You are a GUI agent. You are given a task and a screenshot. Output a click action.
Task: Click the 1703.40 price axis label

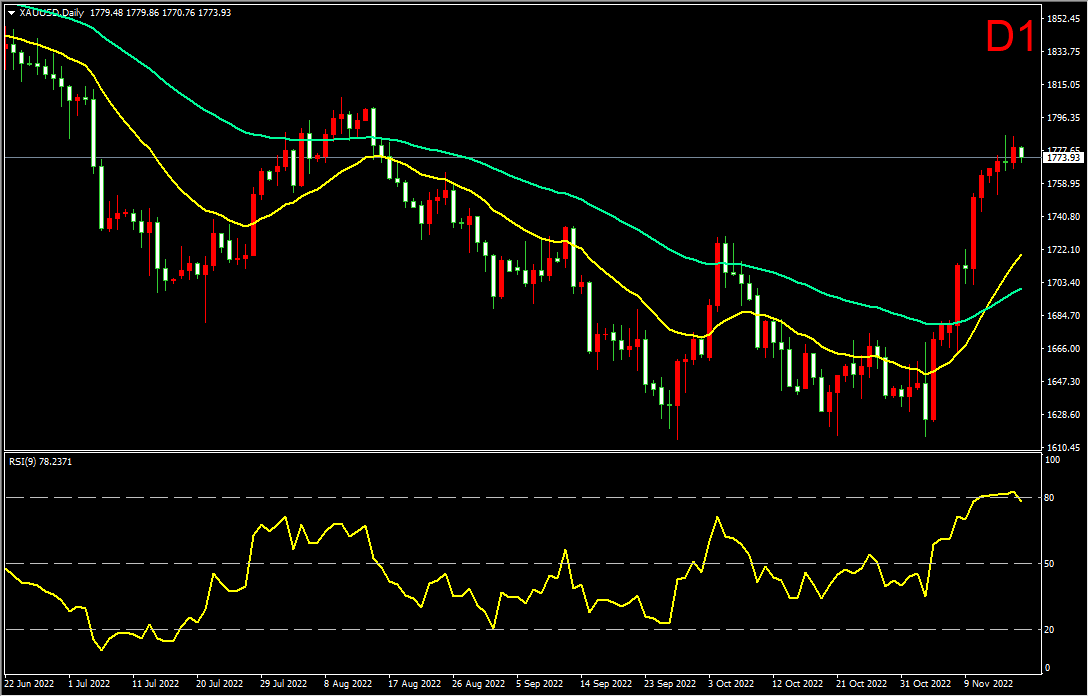click(x=1063, y=283)
